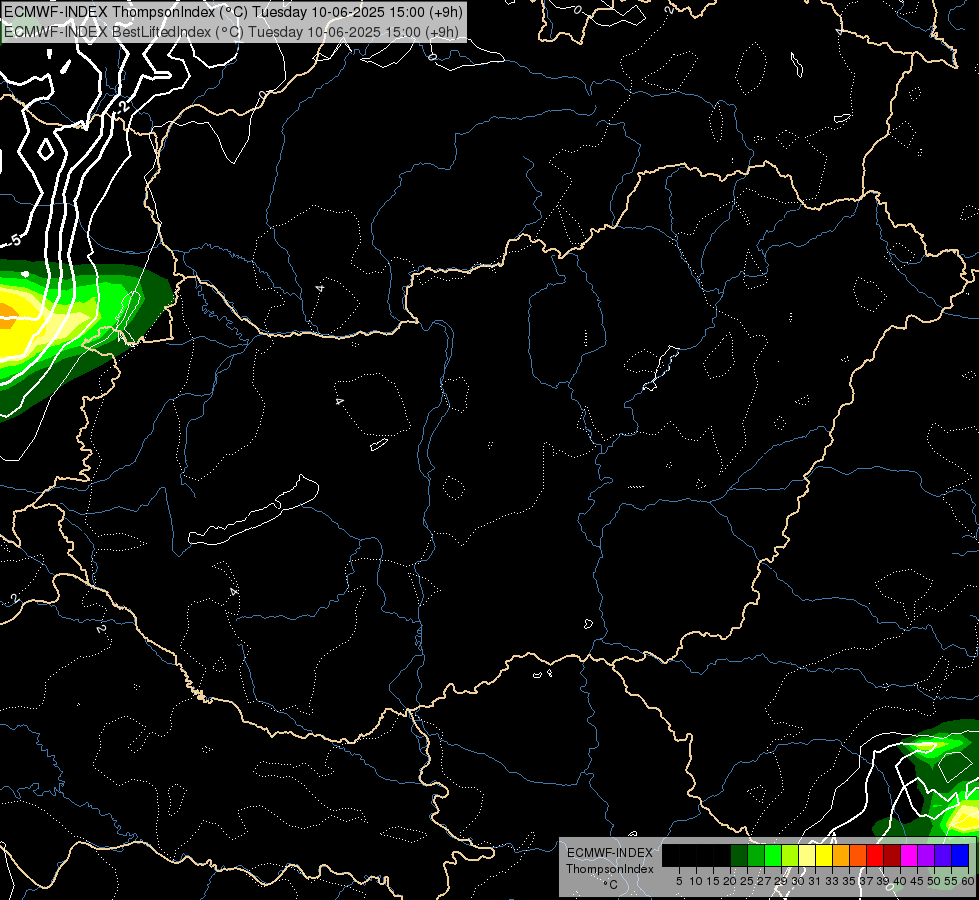Click the BestLiftedIndex title line at top
This screenshot has width=979, height=900.
tap(232, 31)
